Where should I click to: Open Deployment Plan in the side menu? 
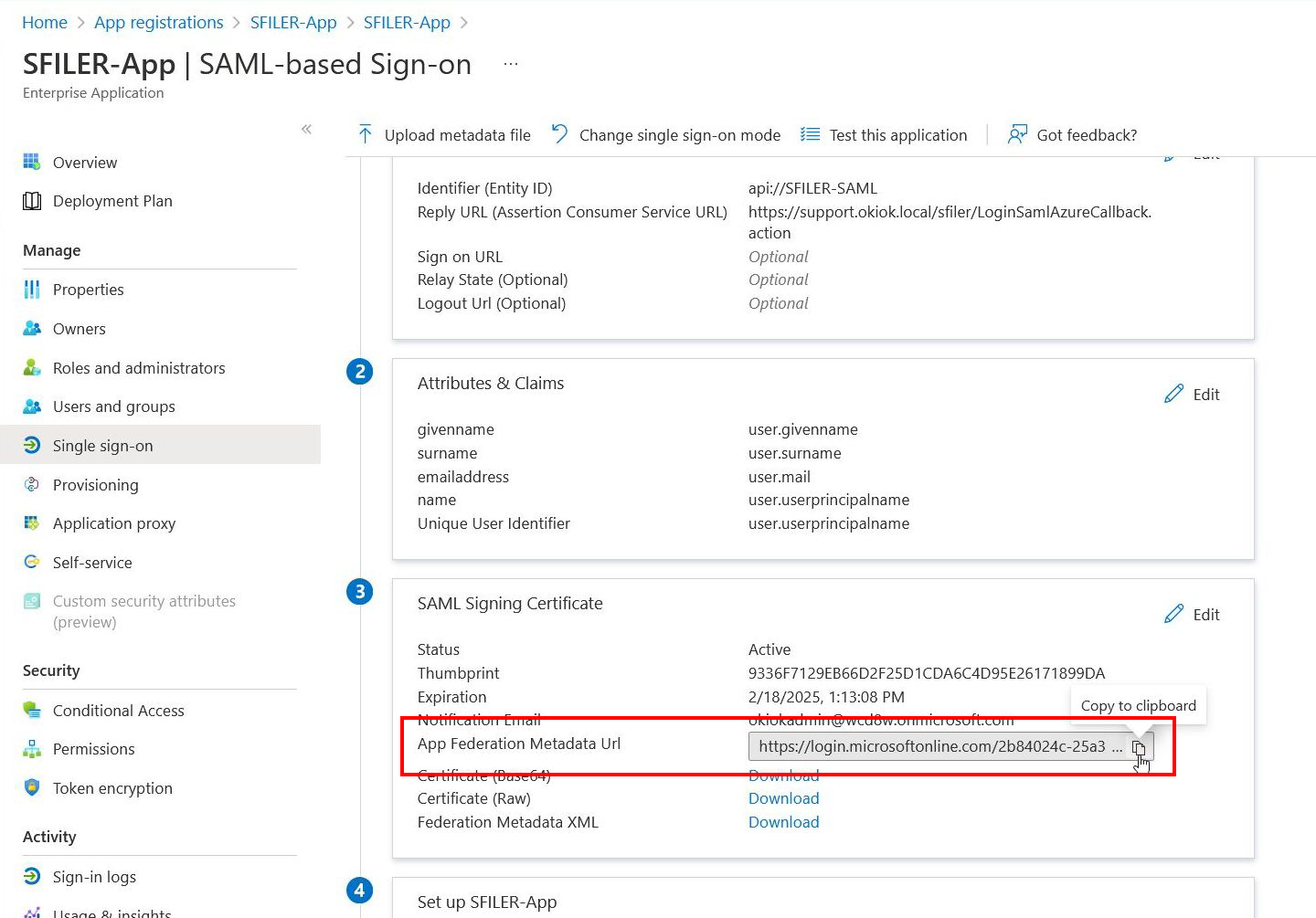(112, 201)
